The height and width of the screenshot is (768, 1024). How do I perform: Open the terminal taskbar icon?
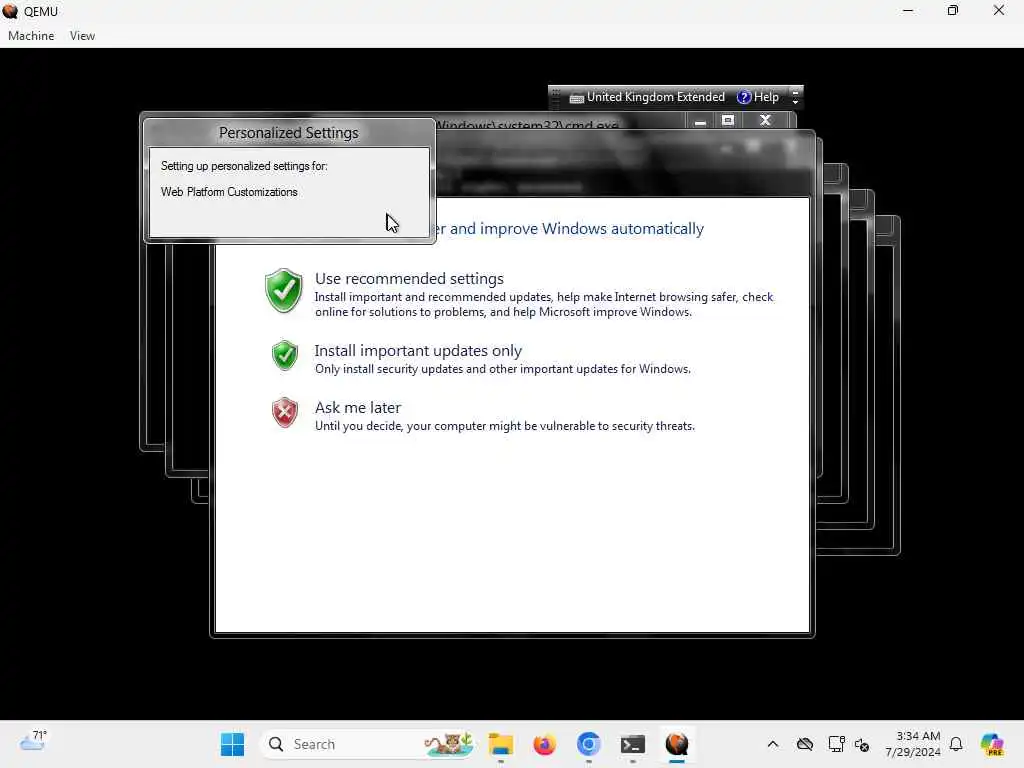[x=632, y=744]
